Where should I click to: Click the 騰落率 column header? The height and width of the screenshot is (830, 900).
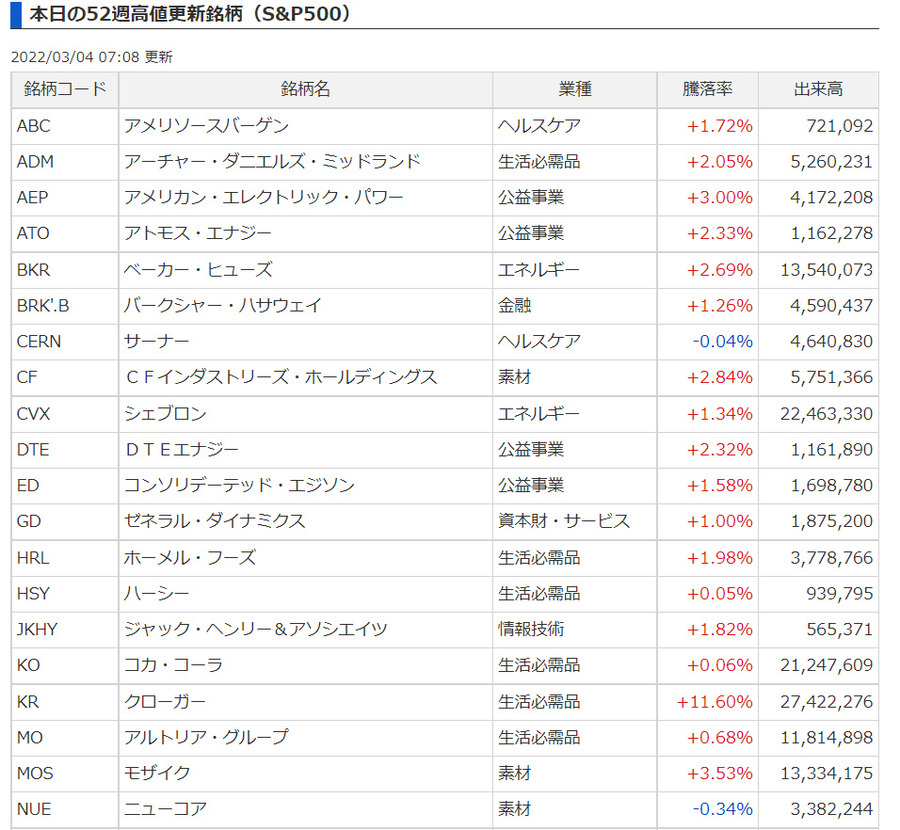708,90
